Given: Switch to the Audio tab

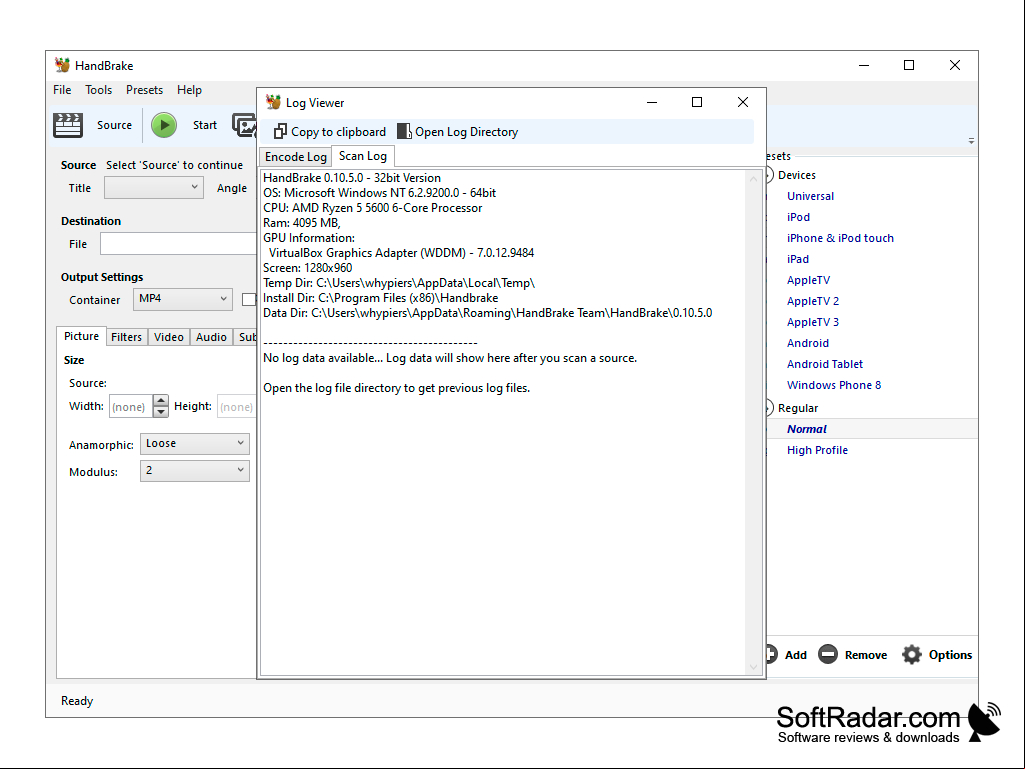Looking at the screenshot, I should tap(211, 337).
